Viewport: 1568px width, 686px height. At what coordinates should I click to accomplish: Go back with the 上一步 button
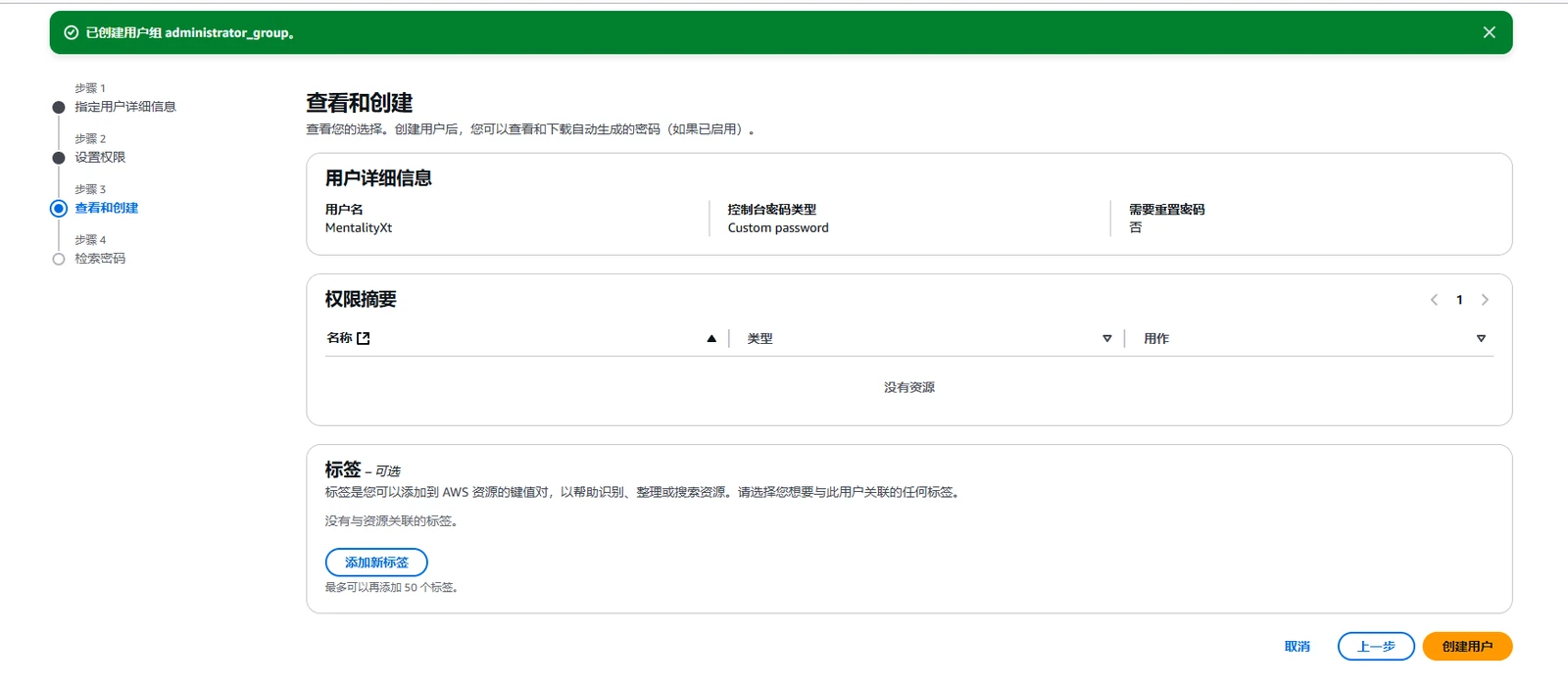(x=1376, y=647)
